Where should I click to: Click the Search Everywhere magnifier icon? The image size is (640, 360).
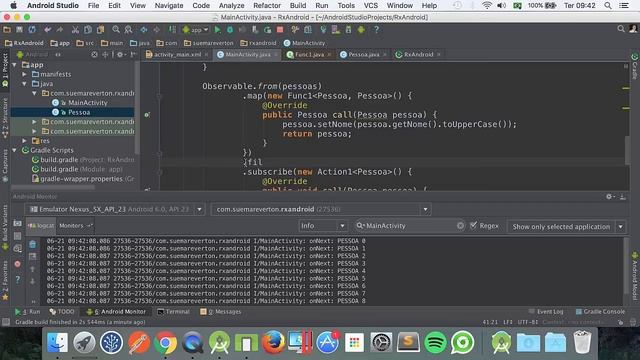pos(621,29)
